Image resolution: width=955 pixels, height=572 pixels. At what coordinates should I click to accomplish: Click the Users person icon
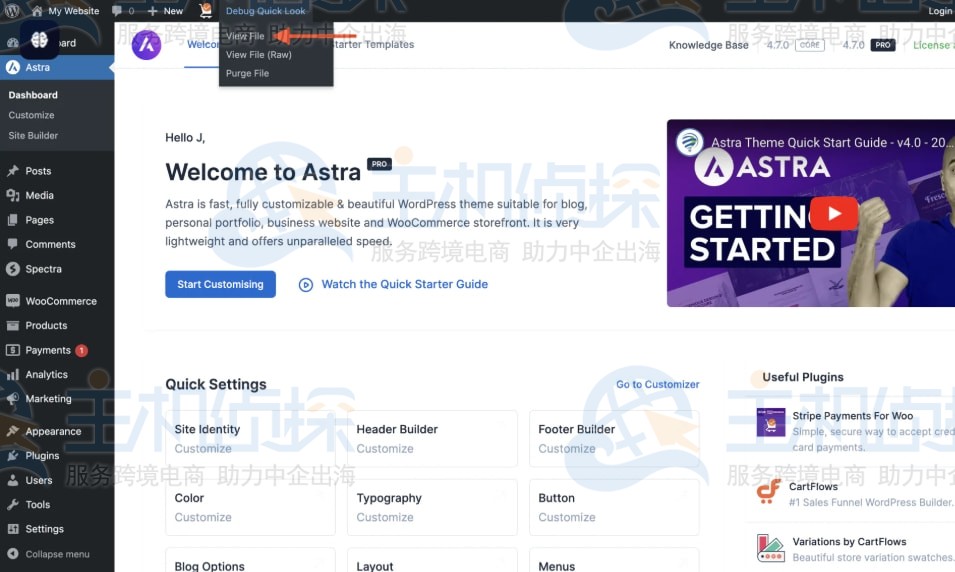13,480
